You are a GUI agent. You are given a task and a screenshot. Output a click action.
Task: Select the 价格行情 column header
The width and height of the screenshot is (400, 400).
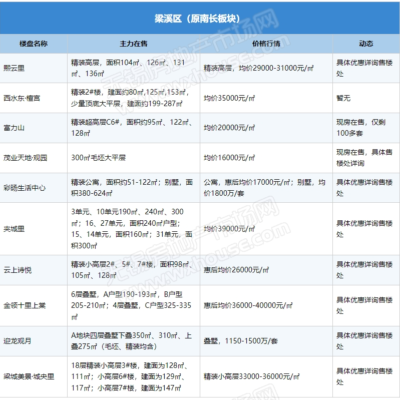[x=266, y=44]
